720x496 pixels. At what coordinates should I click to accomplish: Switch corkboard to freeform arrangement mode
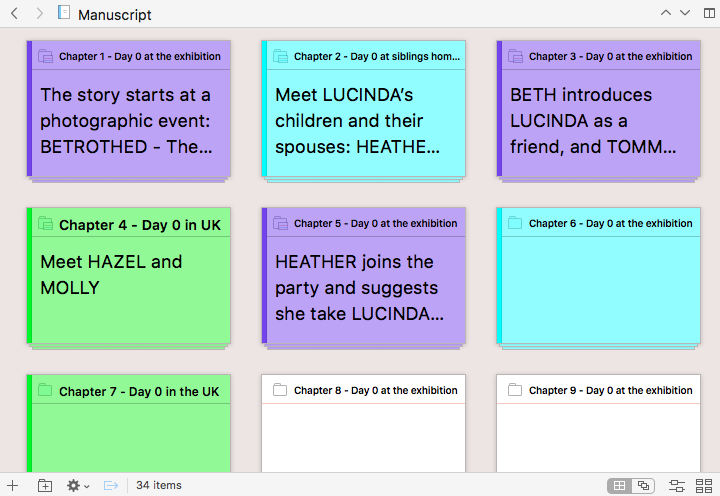[644, 485]
